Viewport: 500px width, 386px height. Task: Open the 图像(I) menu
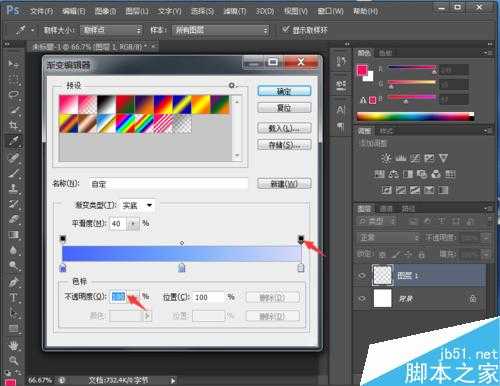tap(105, 11)
